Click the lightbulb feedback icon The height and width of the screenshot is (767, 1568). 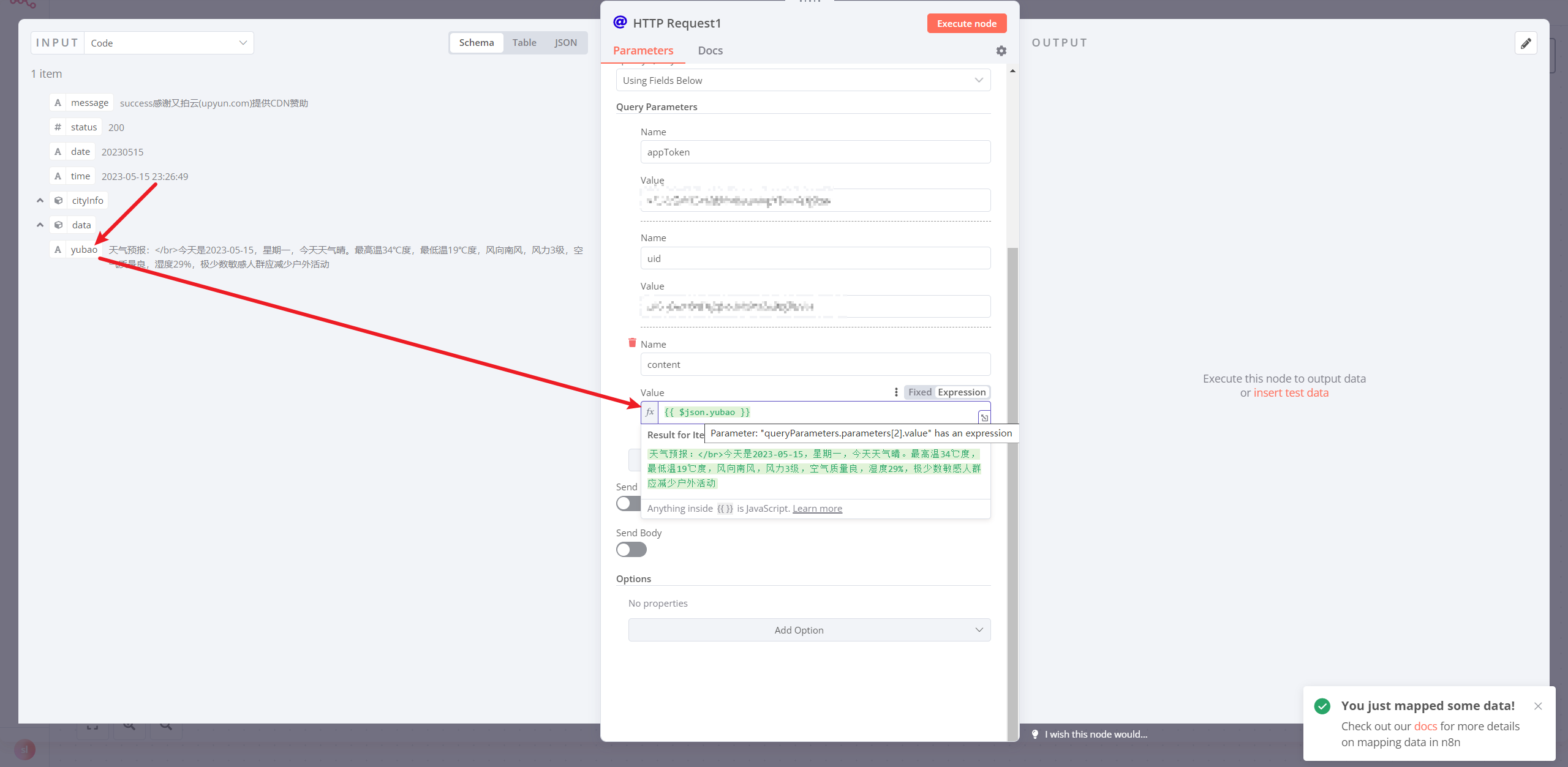point(1035,734)
